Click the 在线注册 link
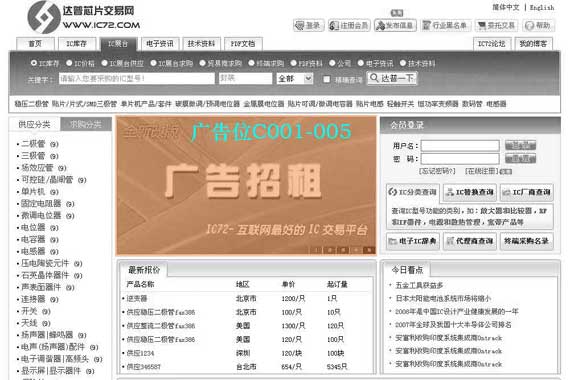Viewport: 570px width, 380px height. pos(481,171)
